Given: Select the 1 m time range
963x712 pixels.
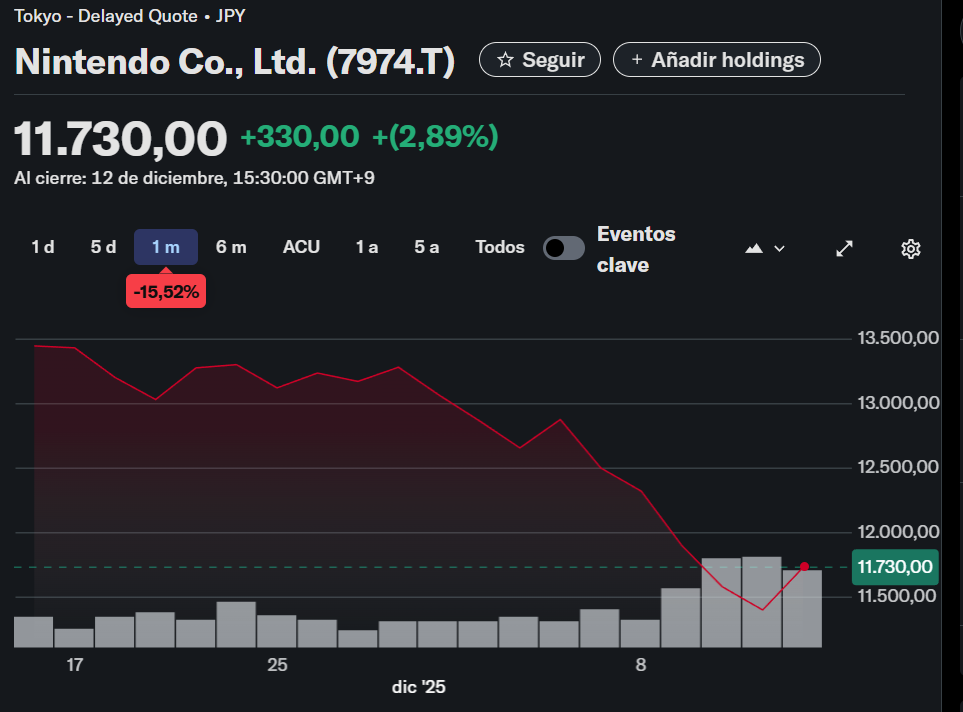Looking at the screenshot, I should point(166,247).
